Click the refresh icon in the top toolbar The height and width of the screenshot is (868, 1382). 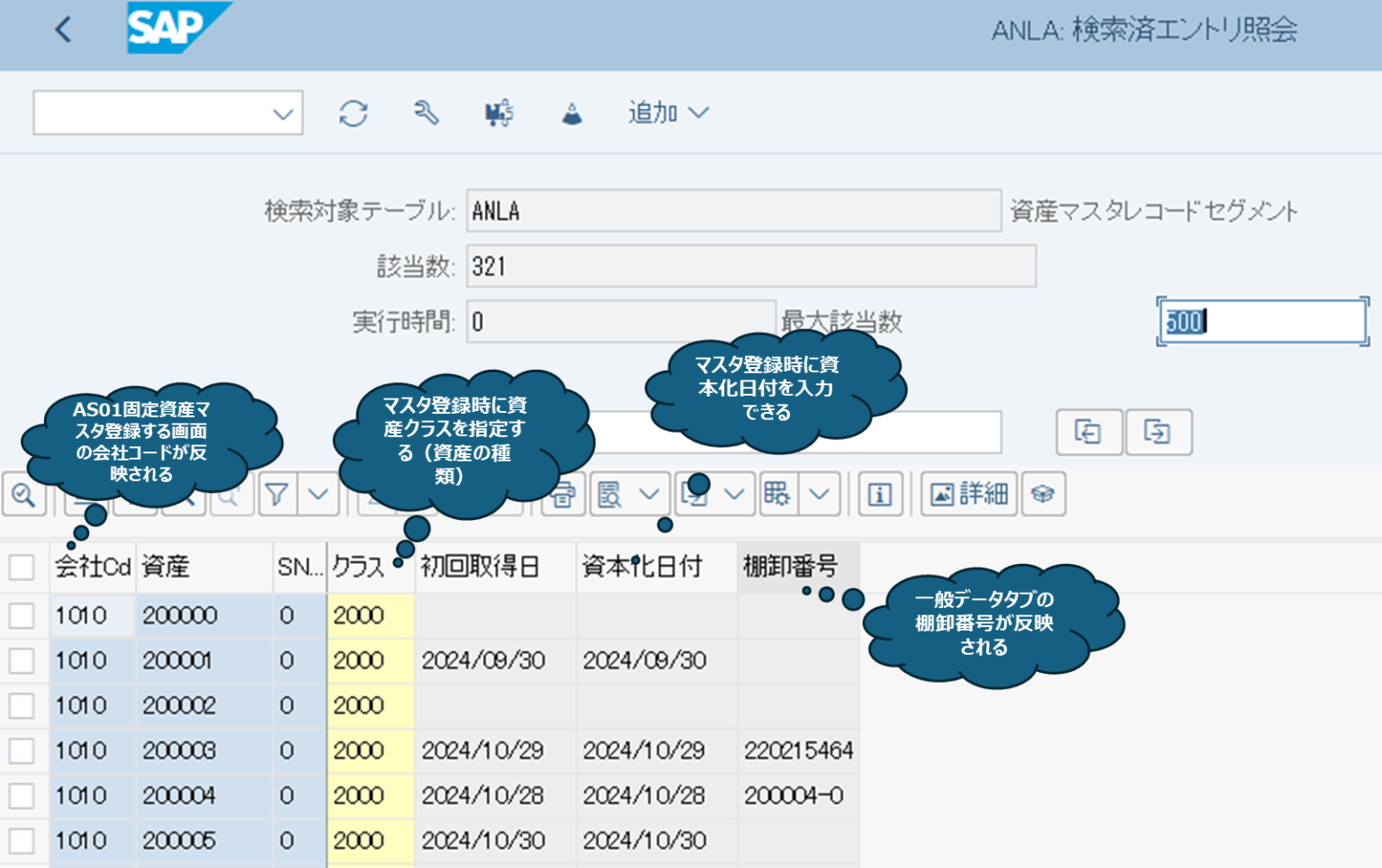click(x=354, y=113)
